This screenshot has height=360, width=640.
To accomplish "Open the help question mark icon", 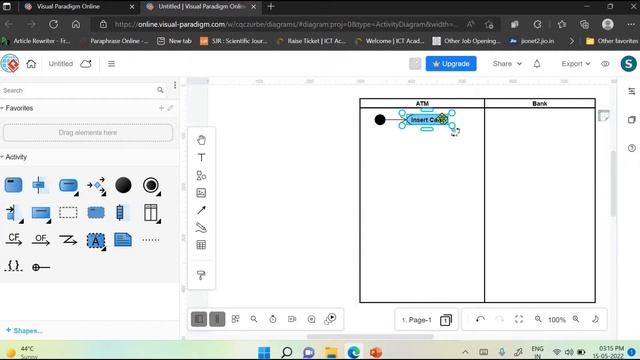I will [x=631, y=148].
